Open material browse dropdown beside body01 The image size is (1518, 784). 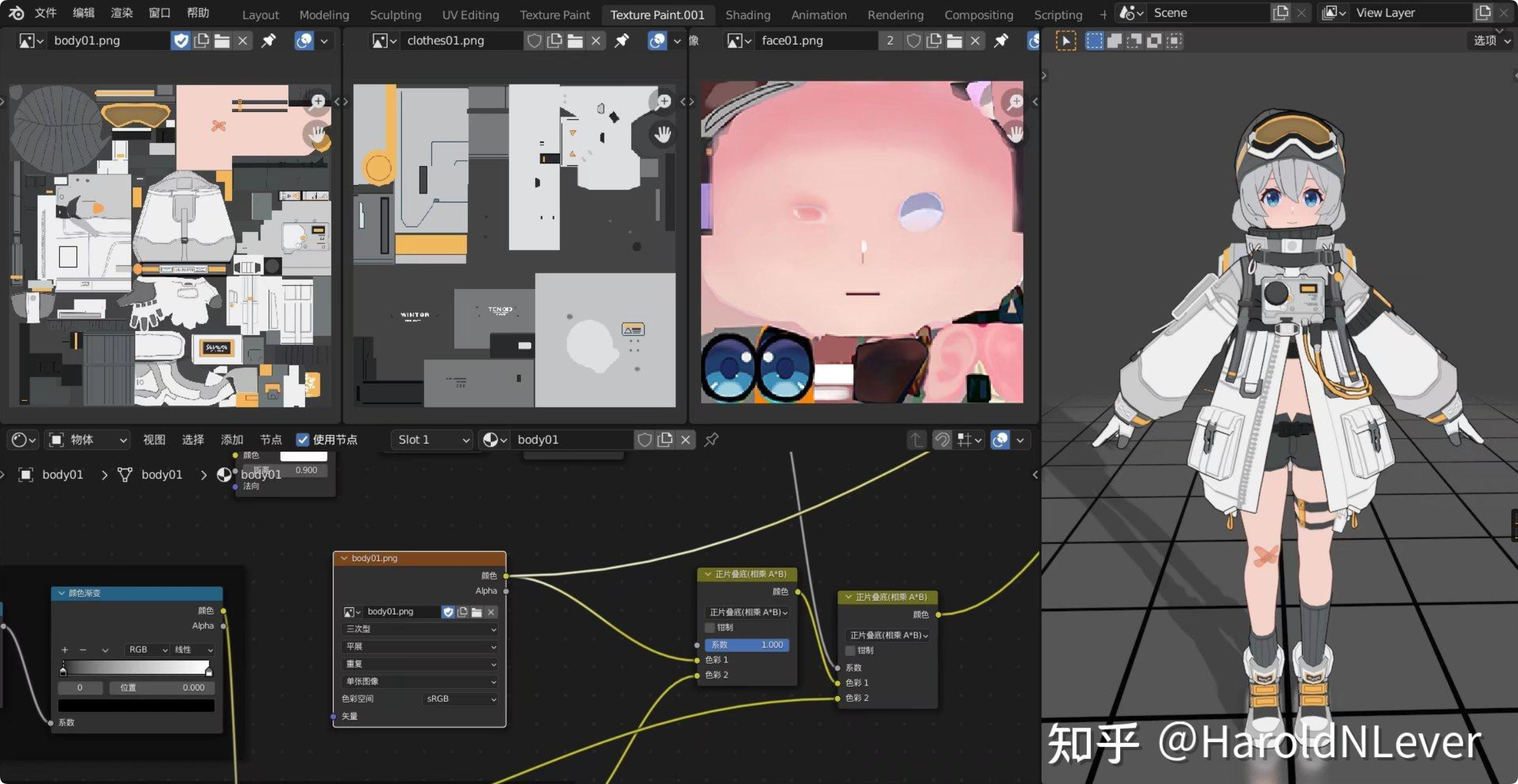click(494, 440)
